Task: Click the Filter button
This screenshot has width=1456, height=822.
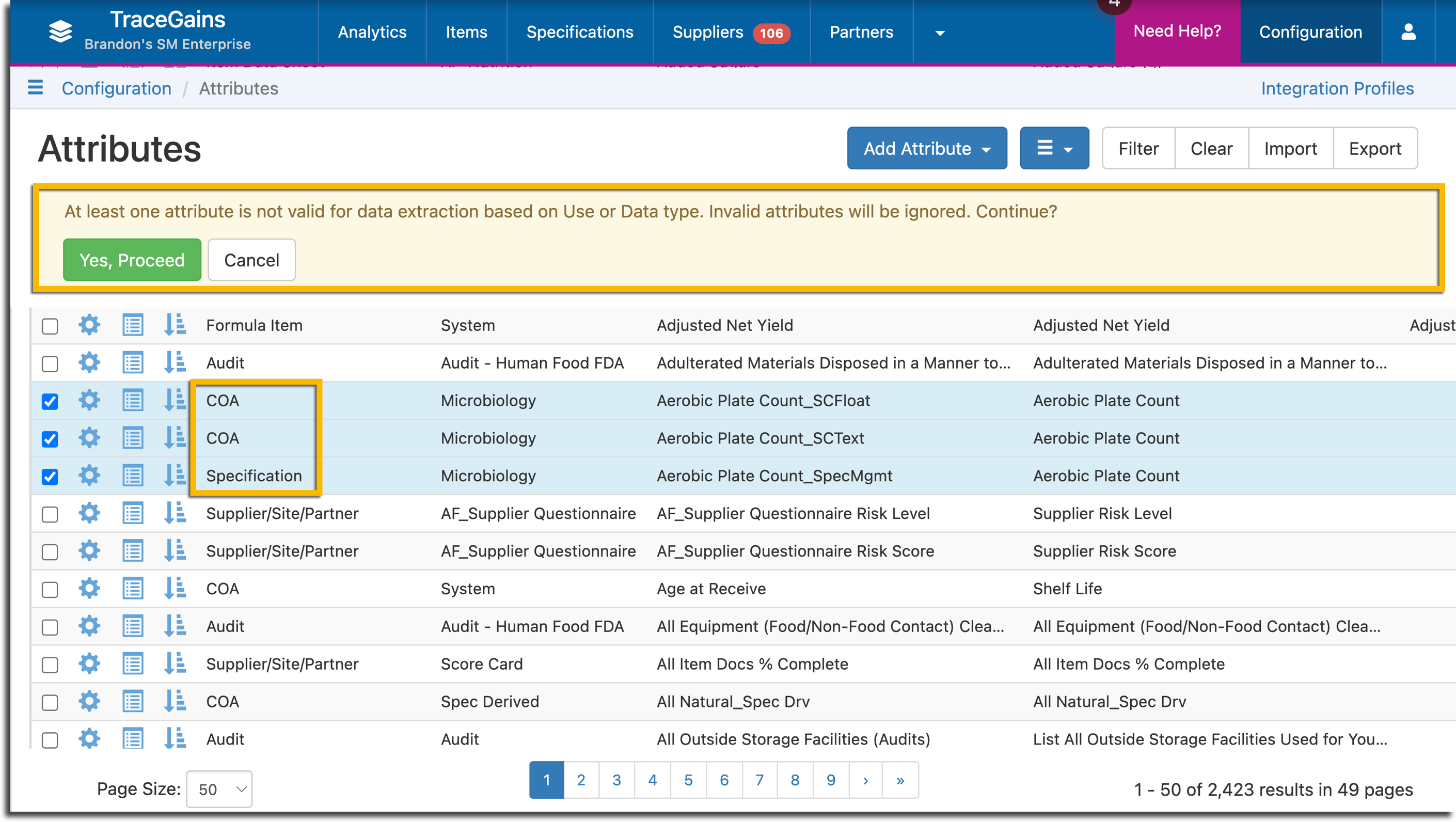Action: (x=1138, y=148)
